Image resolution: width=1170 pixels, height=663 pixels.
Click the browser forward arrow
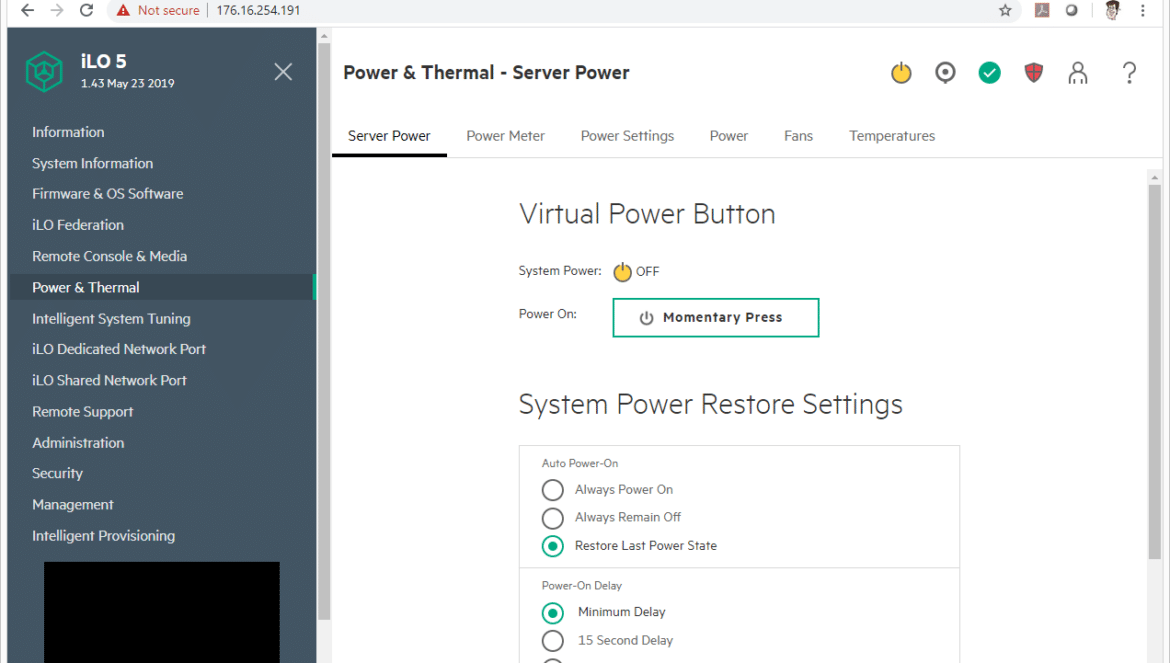(x=57, y=10)
